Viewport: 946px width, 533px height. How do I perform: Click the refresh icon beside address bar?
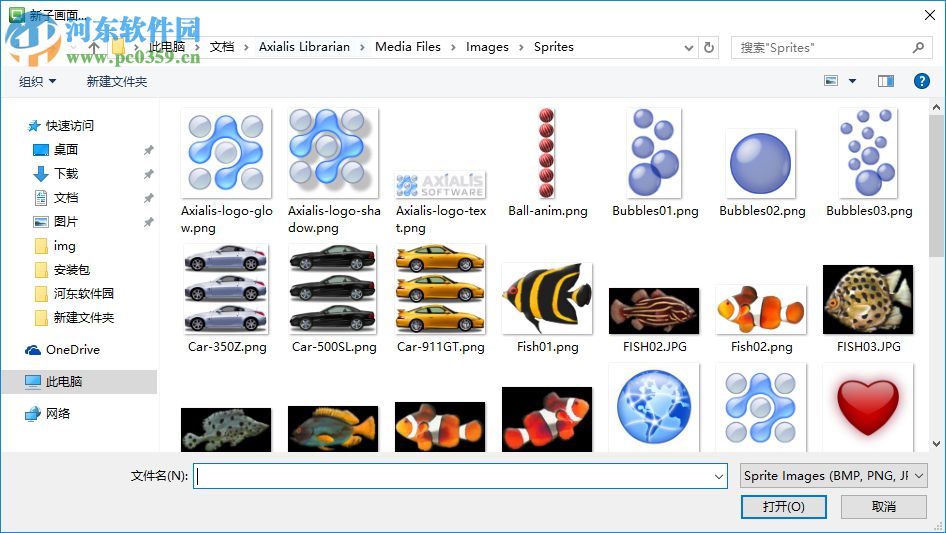click(709, 47)
